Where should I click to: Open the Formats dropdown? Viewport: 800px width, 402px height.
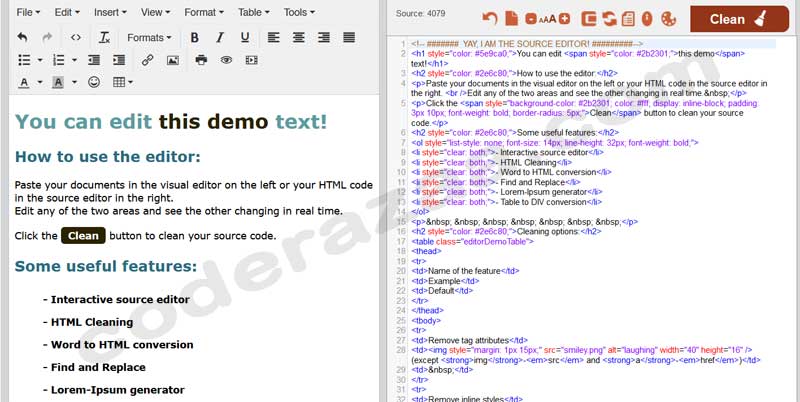(x=149, y=37)
